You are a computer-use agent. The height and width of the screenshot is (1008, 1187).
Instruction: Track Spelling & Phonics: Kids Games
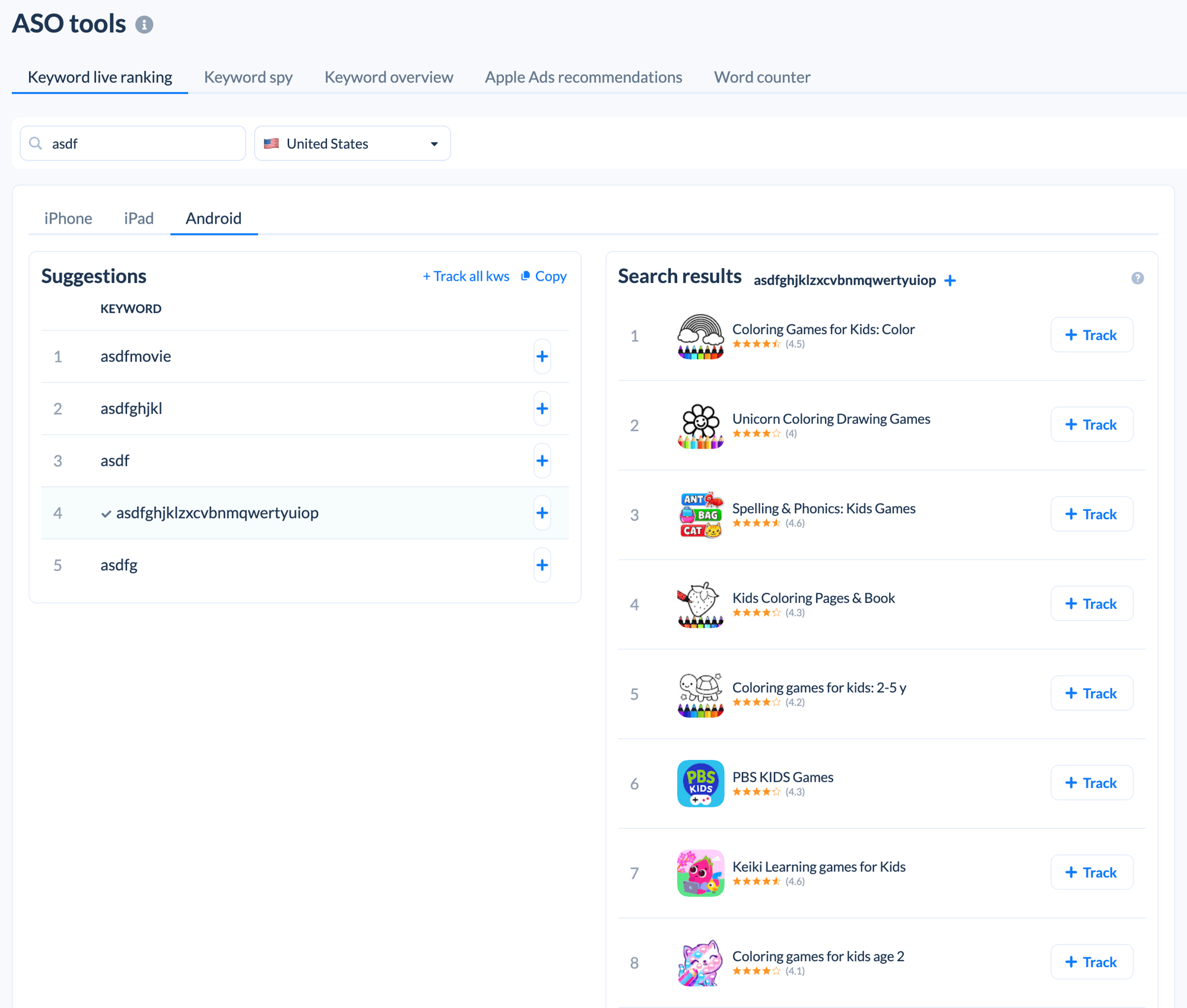(1091, 514)
